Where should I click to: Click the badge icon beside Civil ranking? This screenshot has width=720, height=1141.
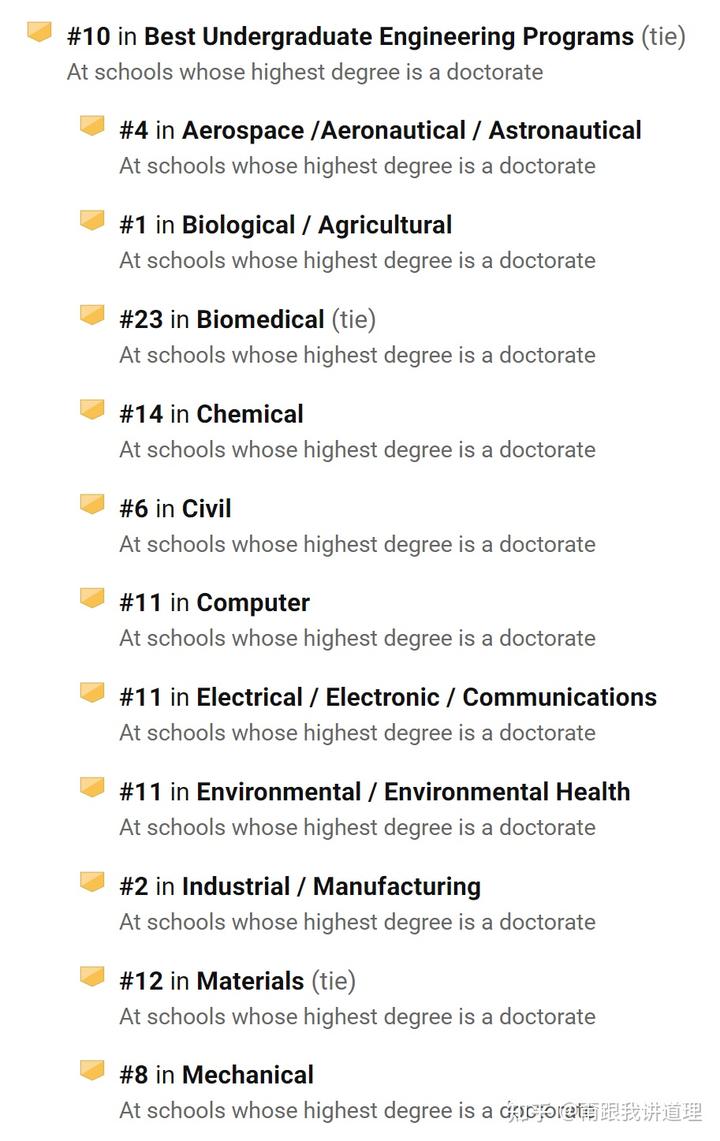(x=92, y=504)
